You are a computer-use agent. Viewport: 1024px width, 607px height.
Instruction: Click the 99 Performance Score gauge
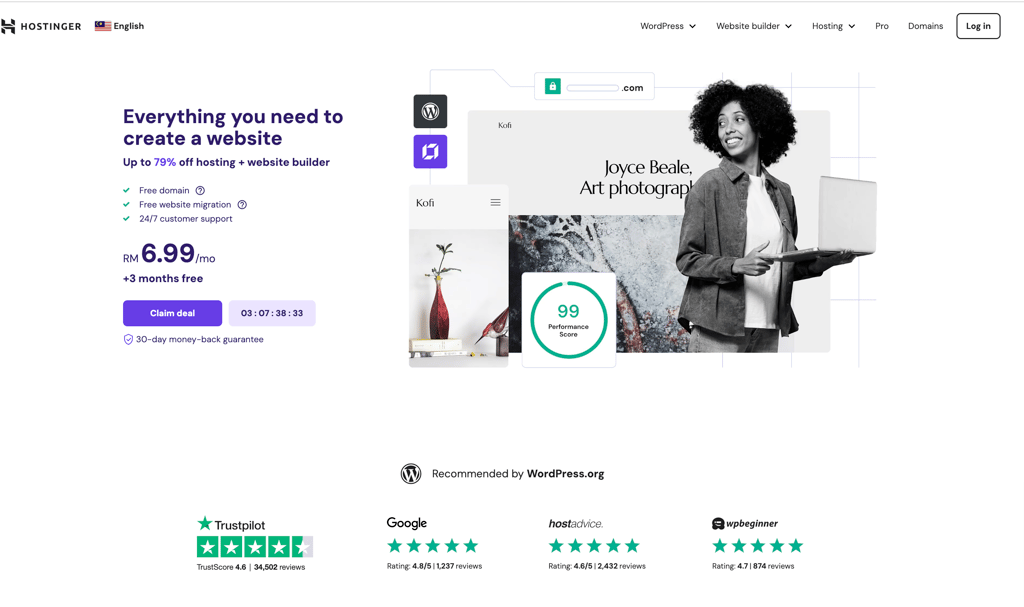569,320
